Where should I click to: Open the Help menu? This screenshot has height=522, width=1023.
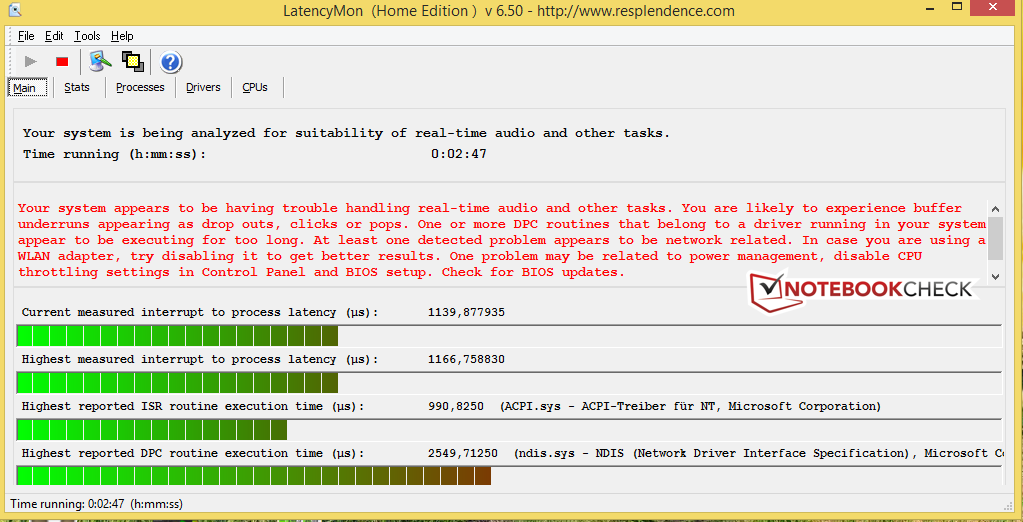click(x=122, y=36)
